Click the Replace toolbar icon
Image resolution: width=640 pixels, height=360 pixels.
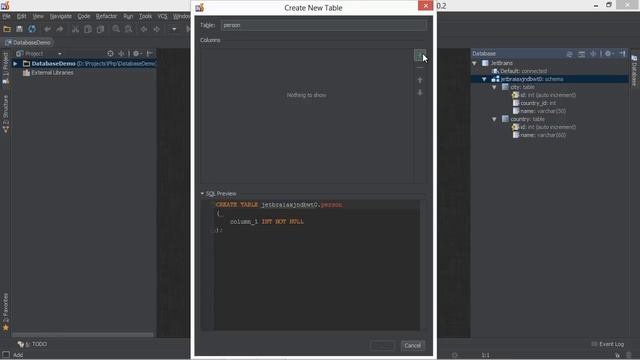point(128,29)
